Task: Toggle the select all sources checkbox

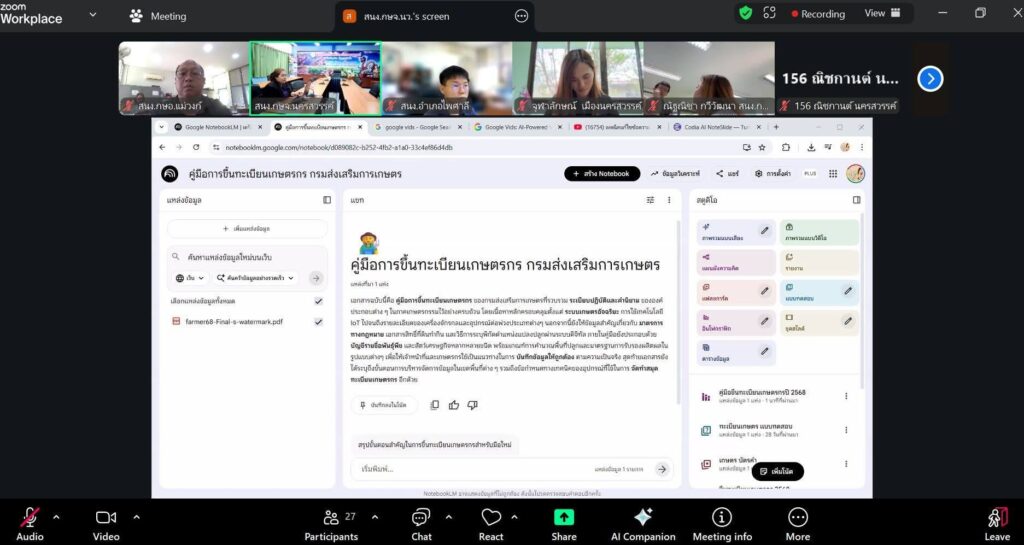Action: 318,301
